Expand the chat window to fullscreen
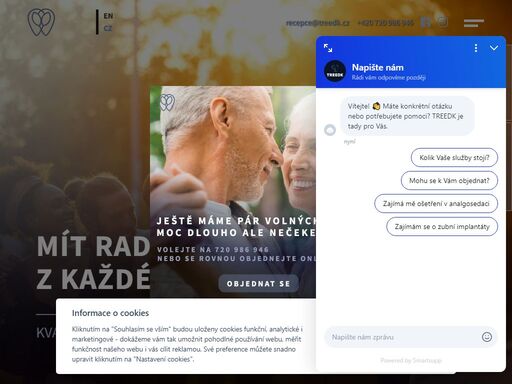Screen dimensions: 512x384 coord(328,48)
